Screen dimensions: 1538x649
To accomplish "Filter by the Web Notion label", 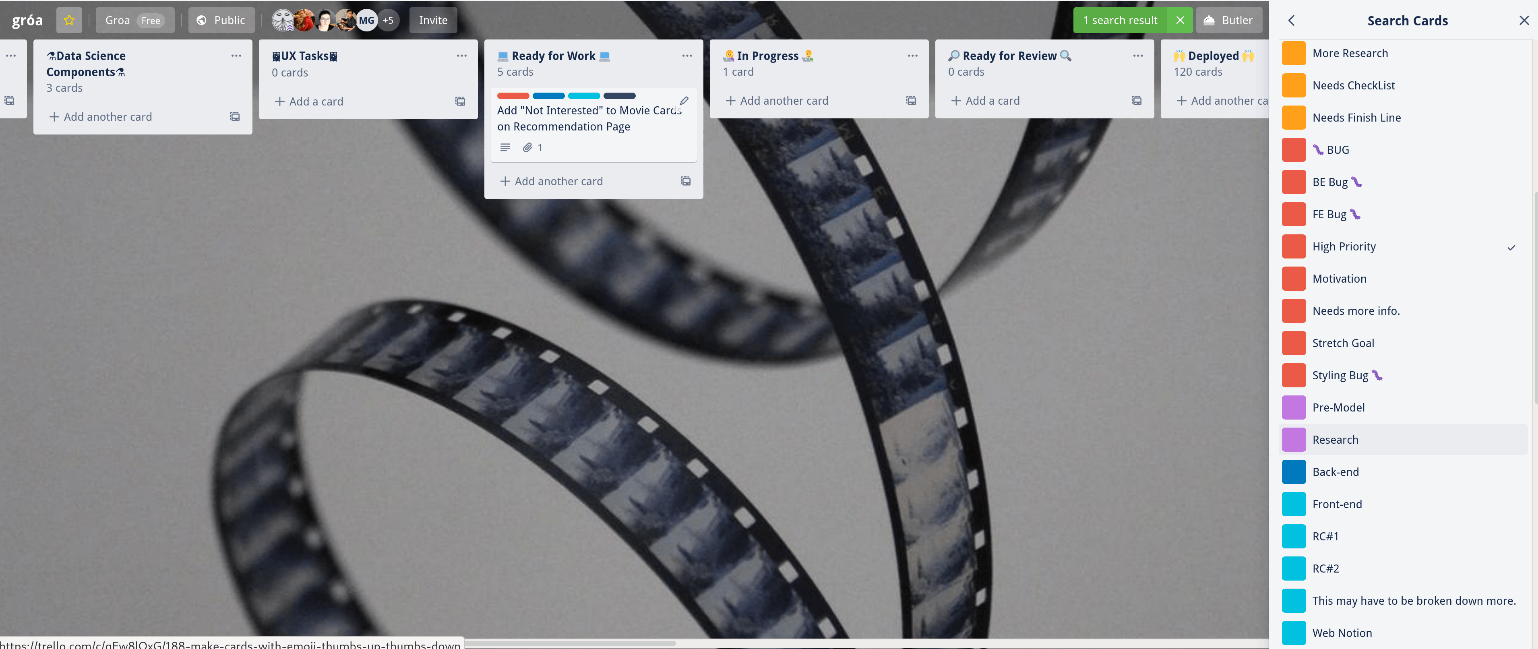I will pyautogui.click(x=1404, y=632).
